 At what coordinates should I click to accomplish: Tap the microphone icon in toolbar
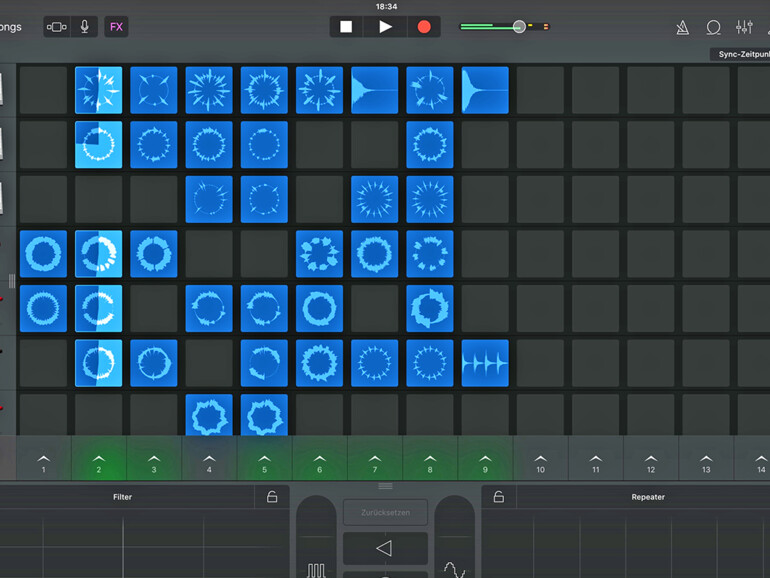84,27
